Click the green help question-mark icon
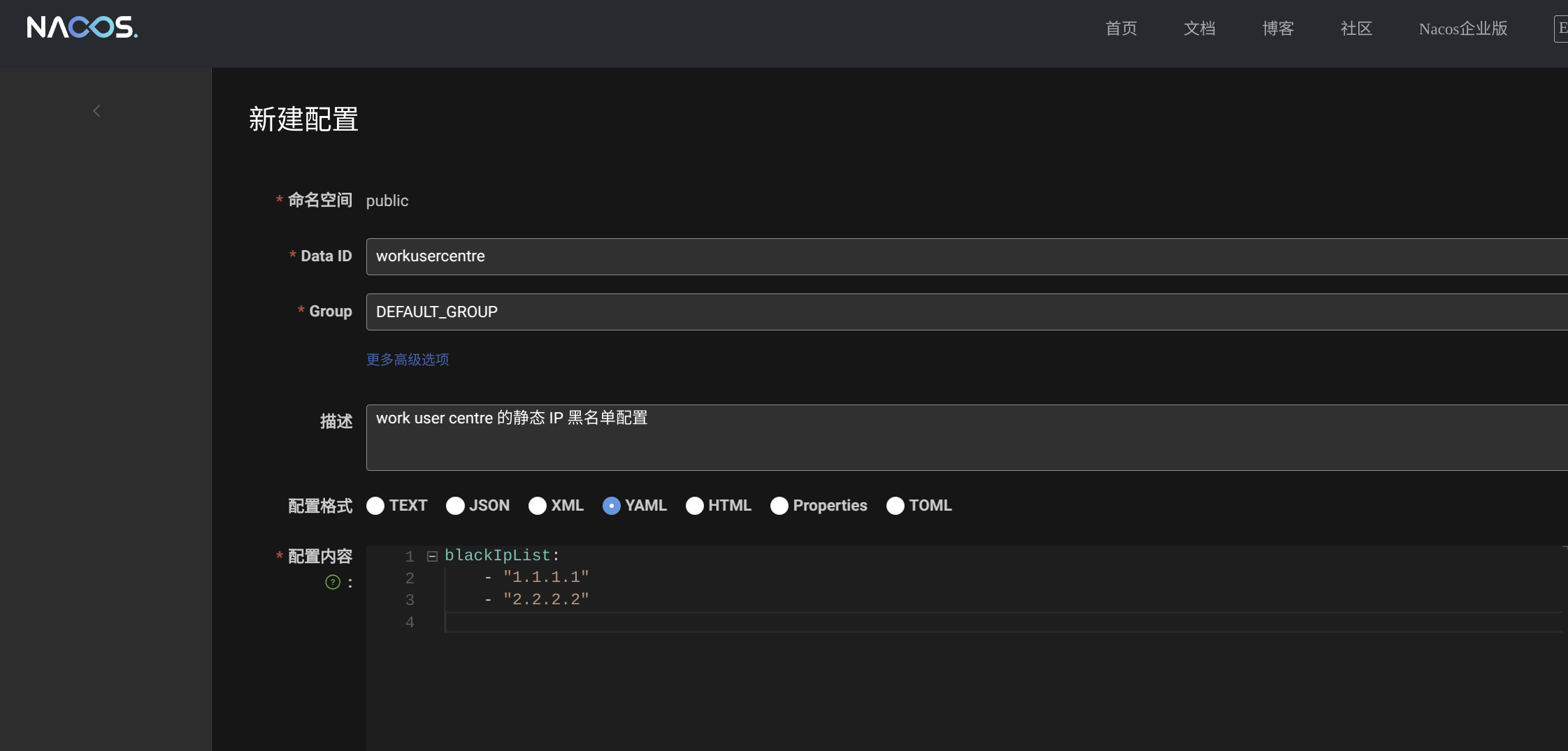The image size is (1568, 751). (x=333, y=582)
